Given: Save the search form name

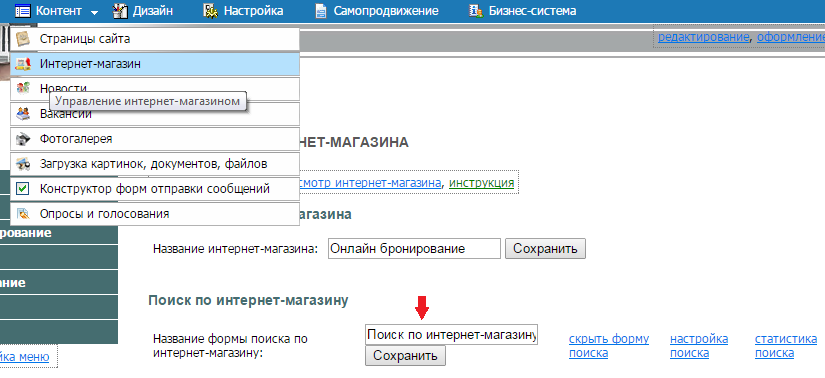Looking at the screenshot, I should (x=405, y=355).
